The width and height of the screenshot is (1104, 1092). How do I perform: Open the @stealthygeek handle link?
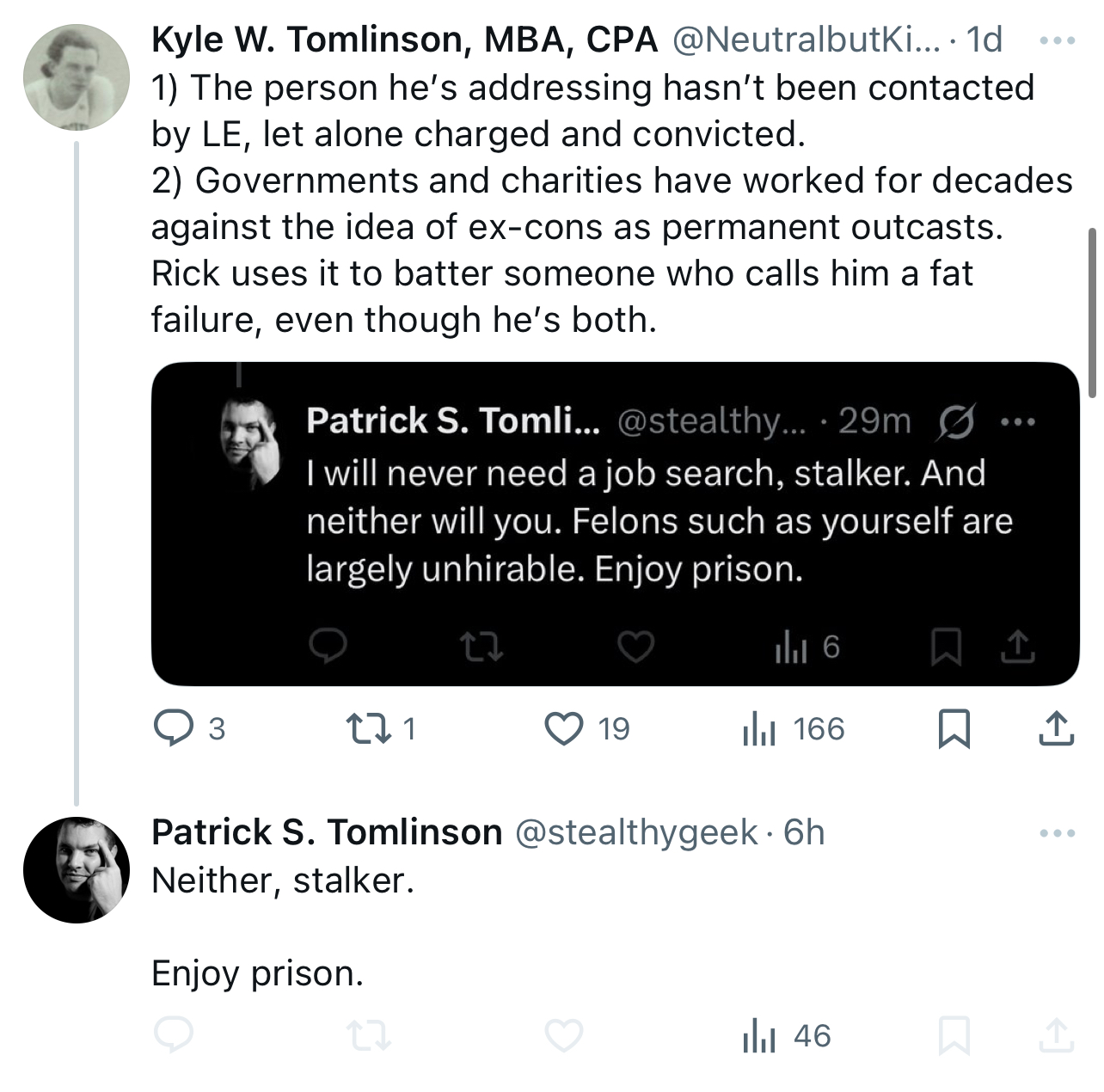(636, 832)
